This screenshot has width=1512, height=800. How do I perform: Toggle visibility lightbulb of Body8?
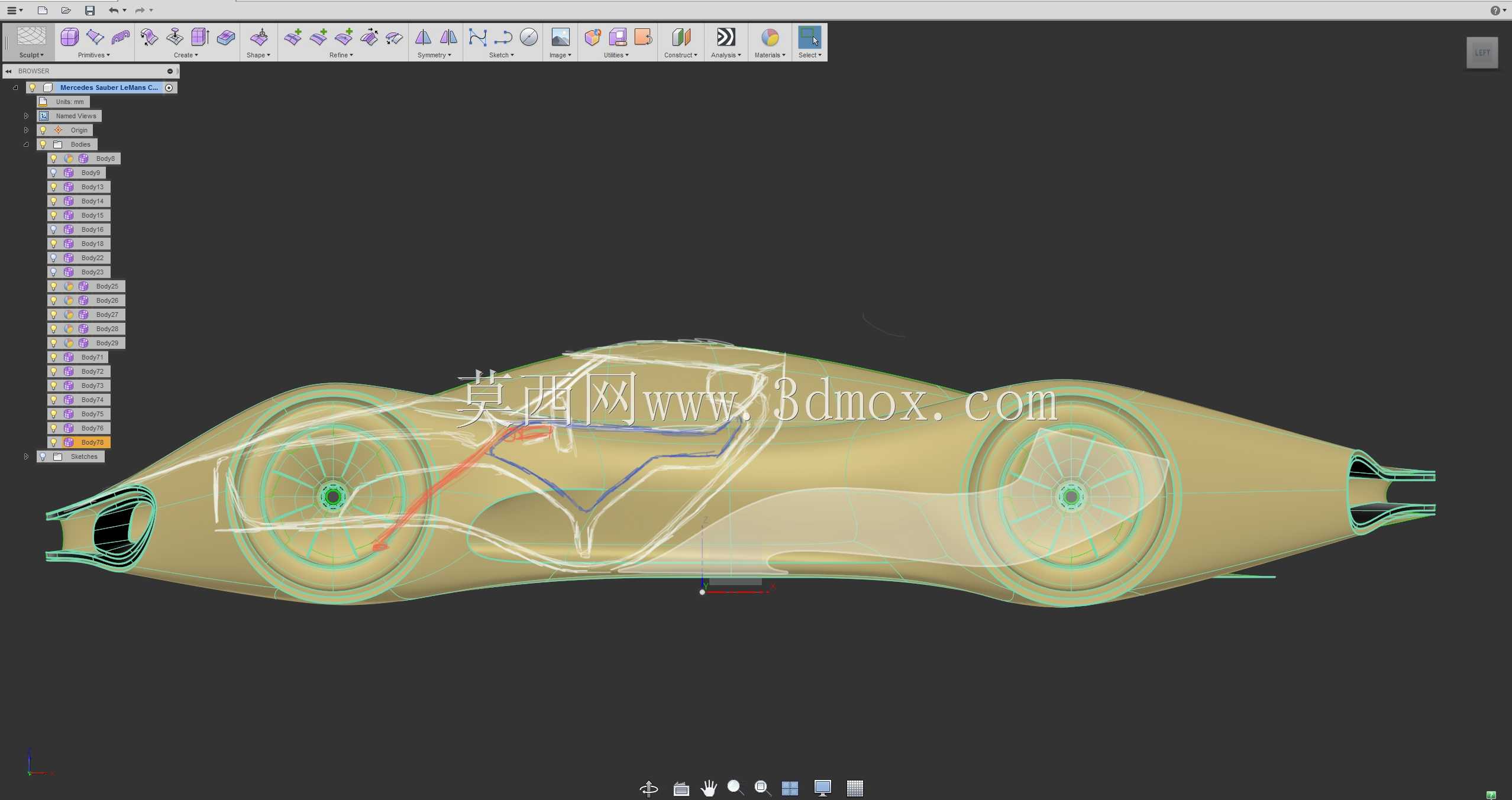coord(54,158)
